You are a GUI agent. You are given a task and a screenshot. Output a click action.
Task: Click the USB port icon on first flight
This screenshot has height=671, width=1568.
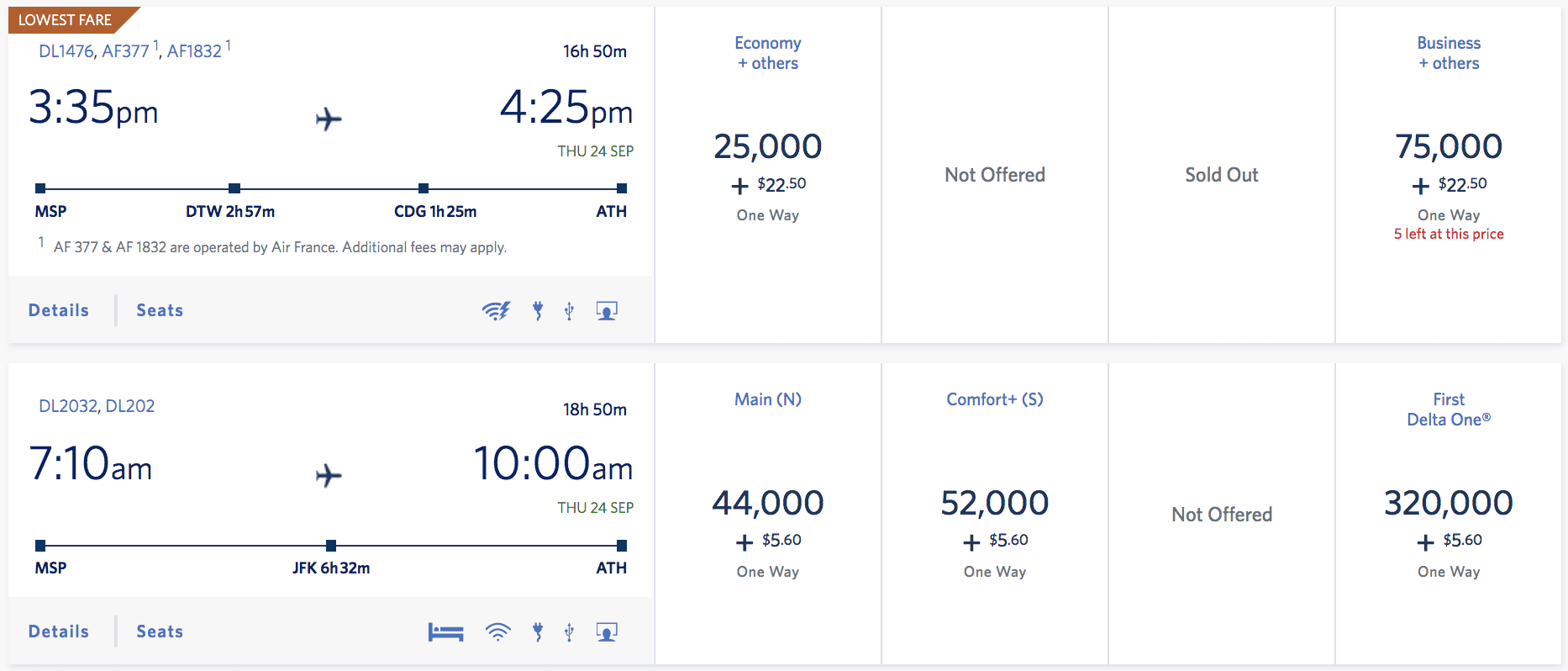(x=569, y=311)
